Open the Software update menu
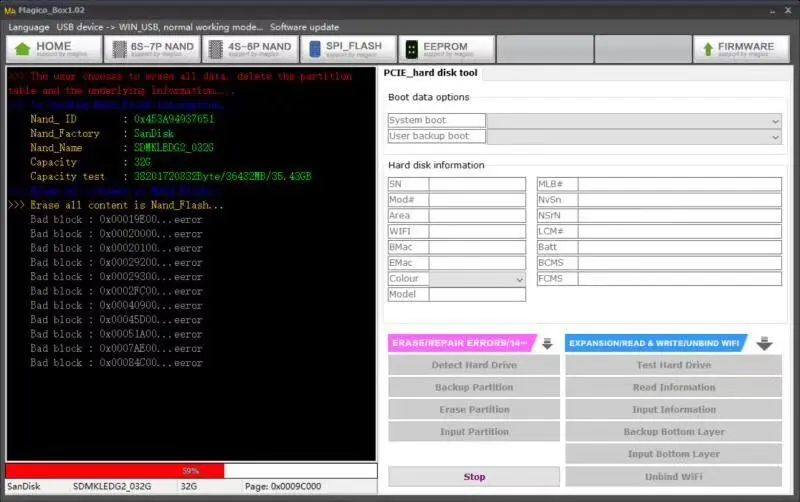 305,27
